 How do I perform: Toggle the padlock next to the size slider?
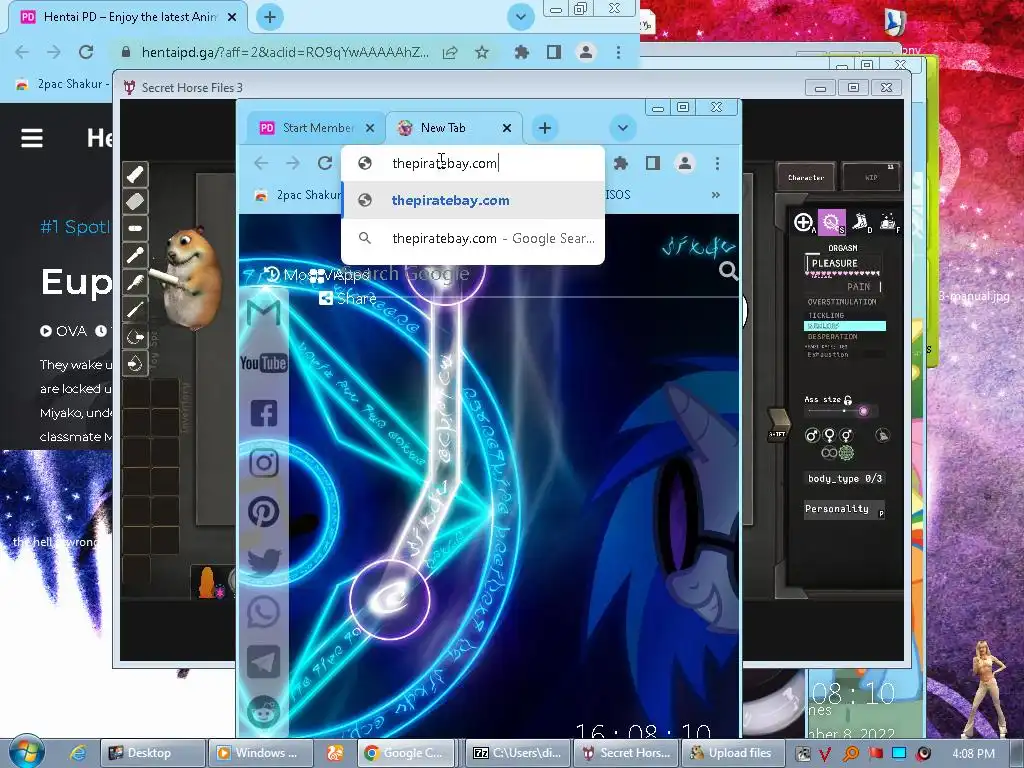[848, 400]
